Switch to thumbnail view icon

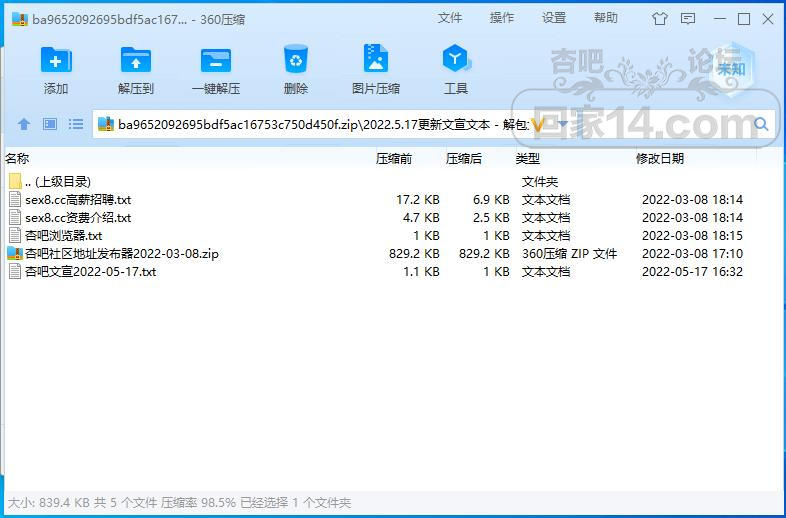(x=50, y=124)
